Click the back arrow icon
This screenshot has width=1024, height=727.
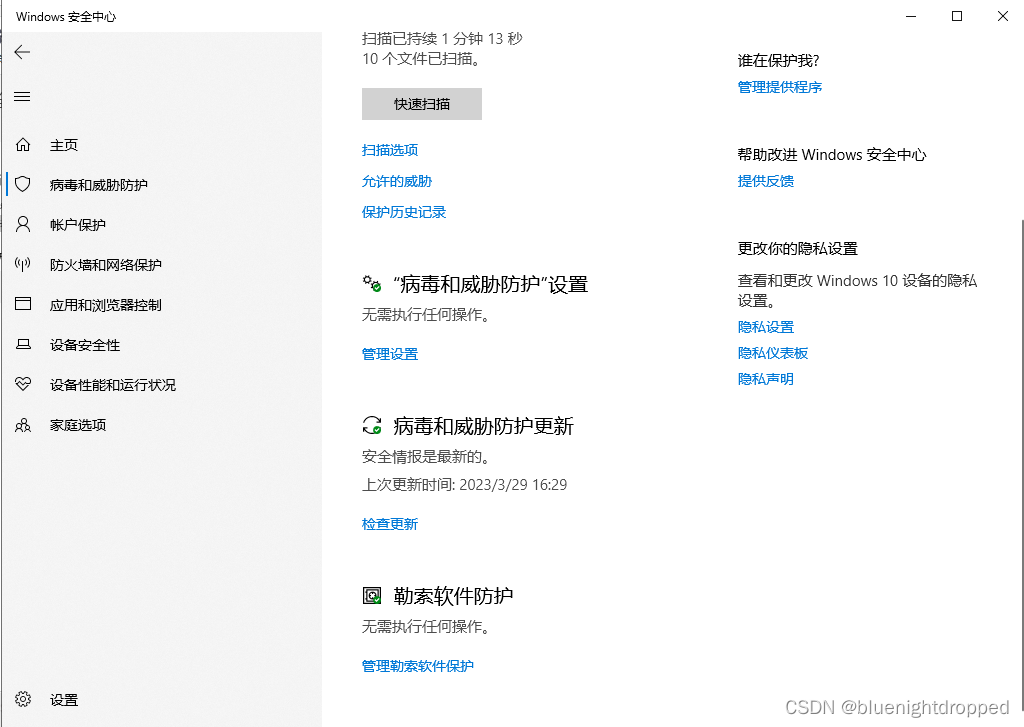coord(22,52)
